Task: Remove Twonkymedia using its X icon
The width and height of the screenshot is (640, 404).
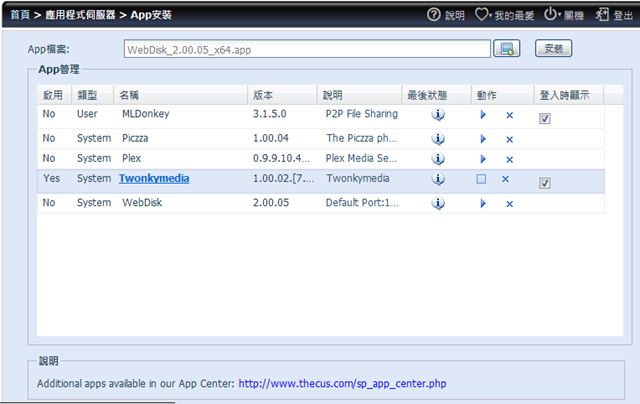Action: (505, 179)
